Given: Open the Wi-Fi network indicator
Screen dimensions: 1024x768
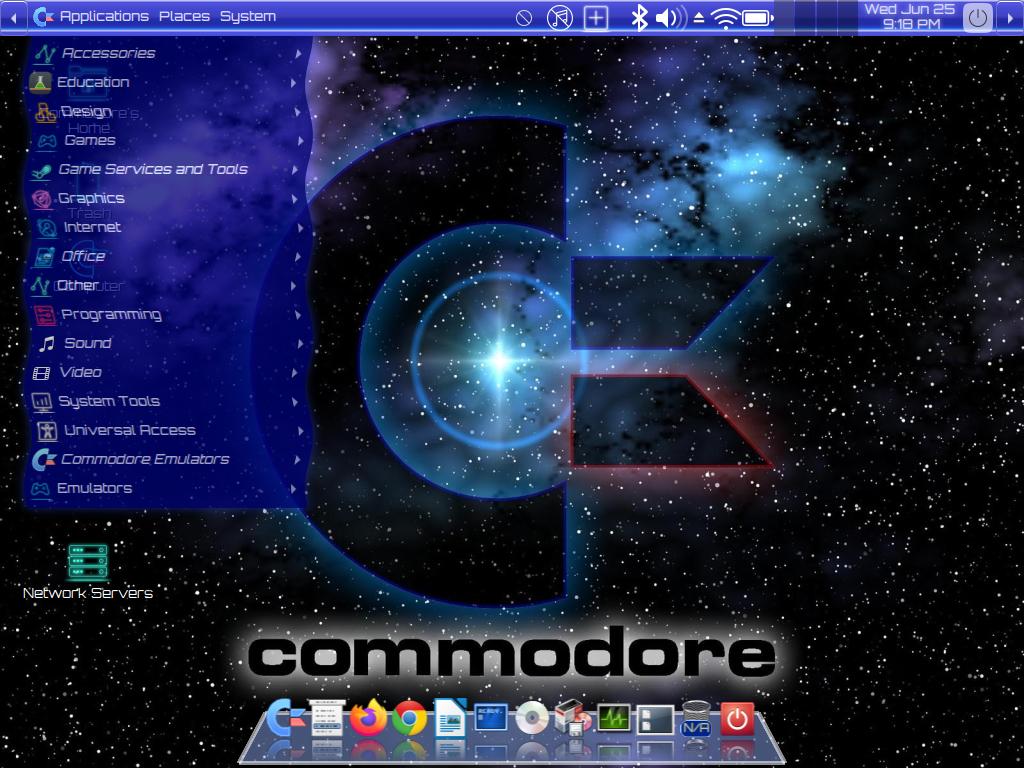Looking at the screenshot, I should [x=725, y=18].
